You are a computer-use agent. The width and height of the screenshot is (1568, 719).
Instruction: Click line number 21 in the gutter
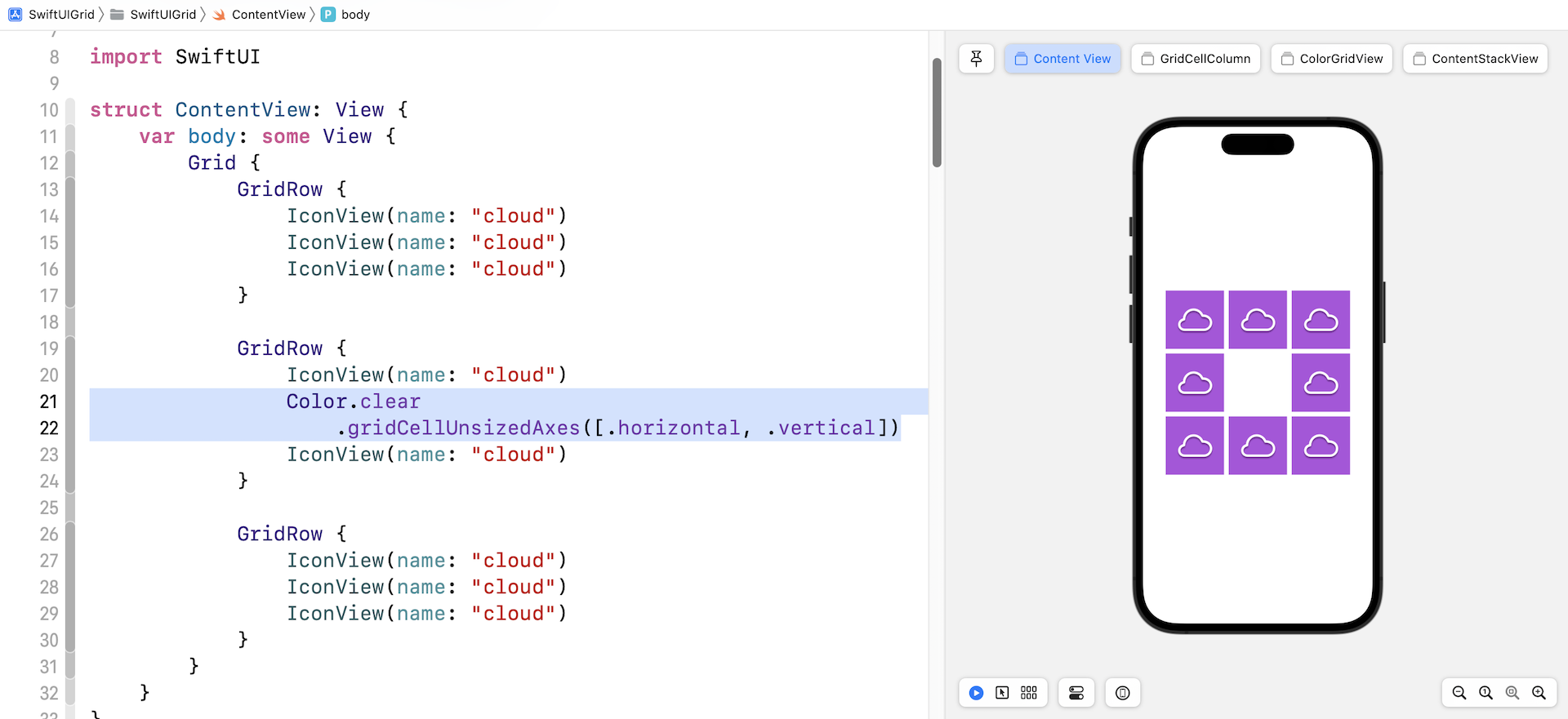click(49, 402)
